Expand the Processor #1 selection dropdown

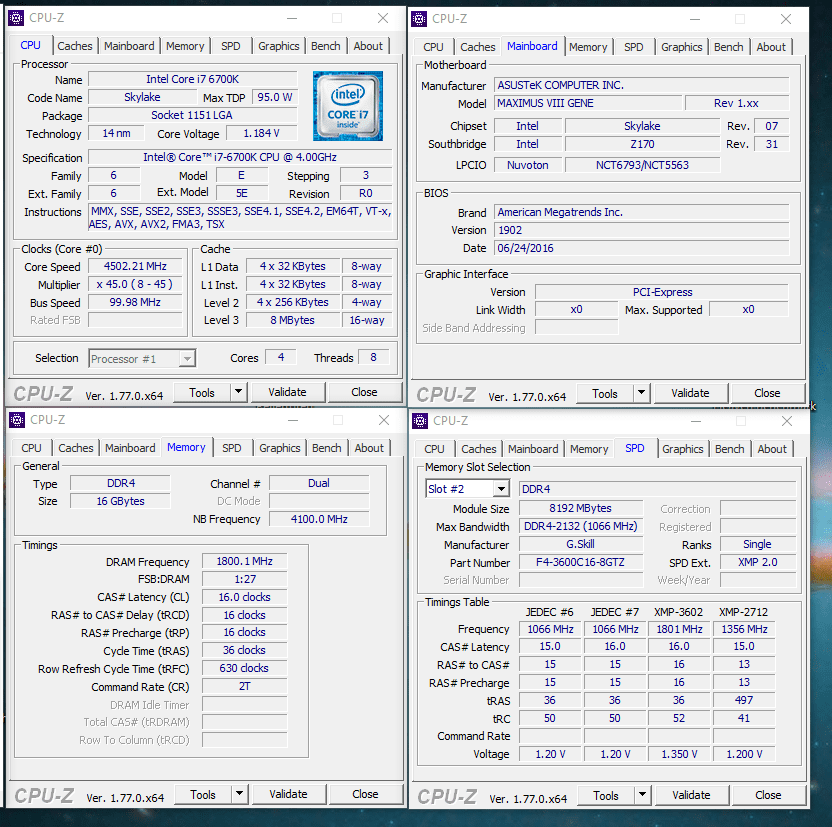click(x=187, y=359)
